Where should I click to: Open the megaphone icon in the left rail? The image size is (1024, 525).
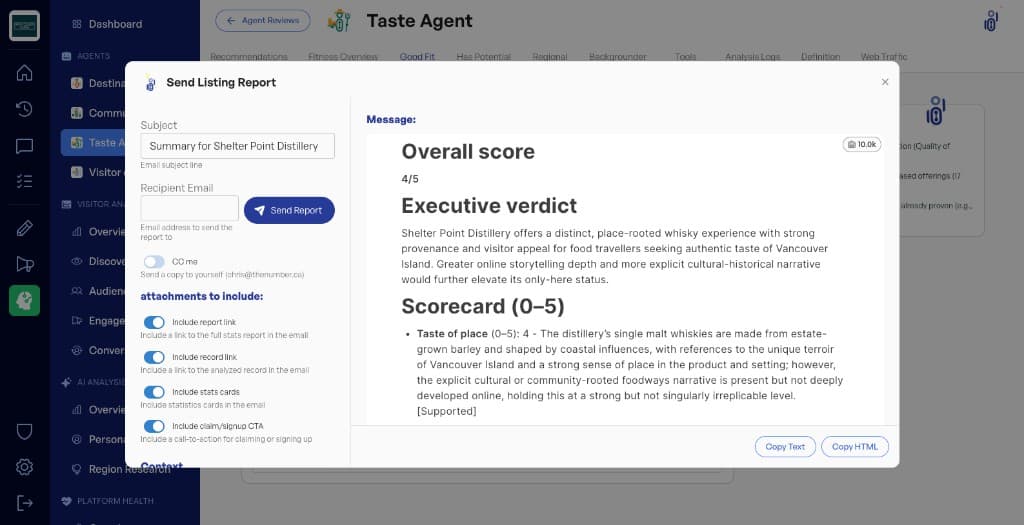tap(24, 264)
